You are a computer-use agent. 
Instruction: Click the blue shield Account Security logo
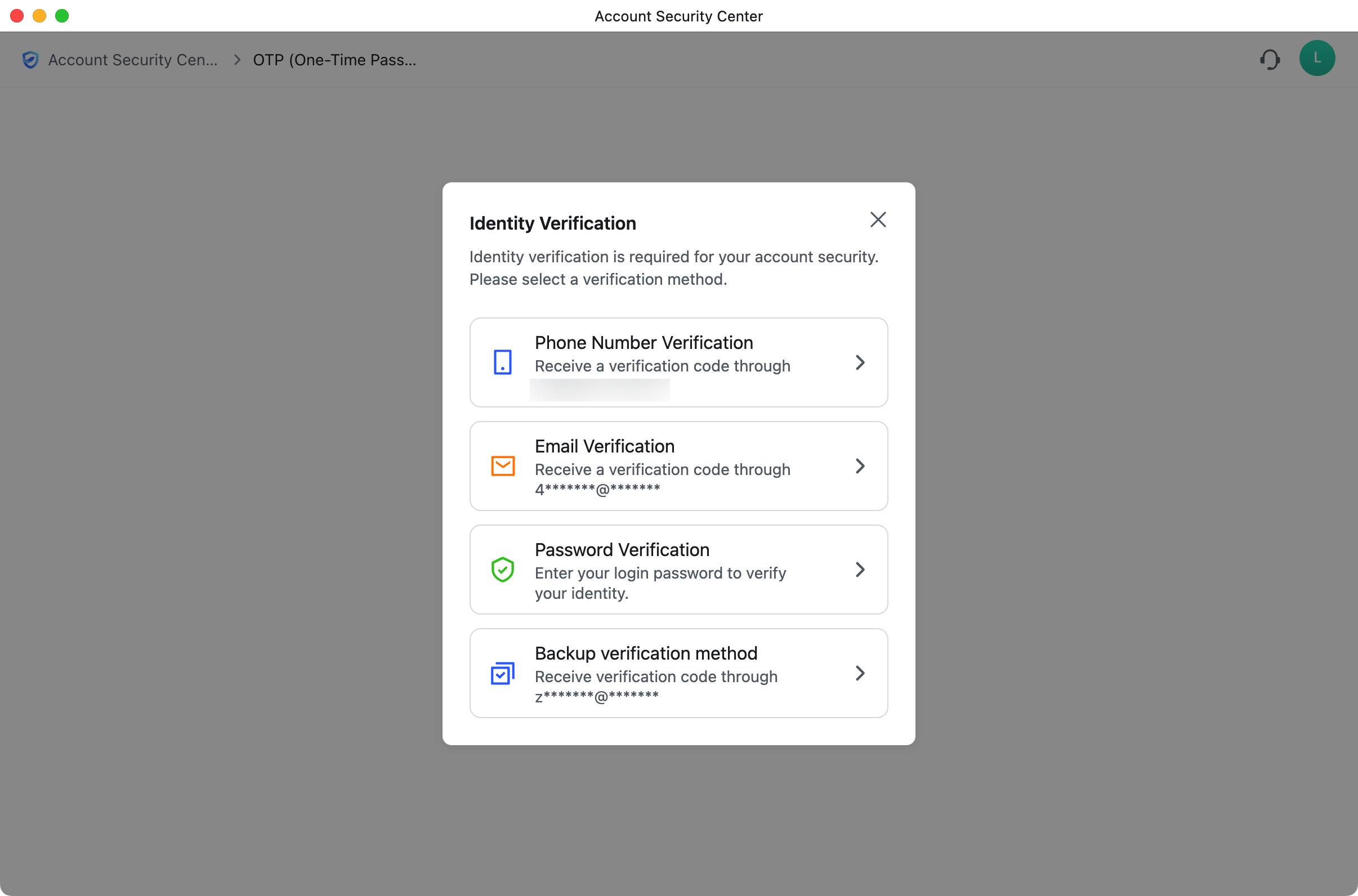point(30,60)
